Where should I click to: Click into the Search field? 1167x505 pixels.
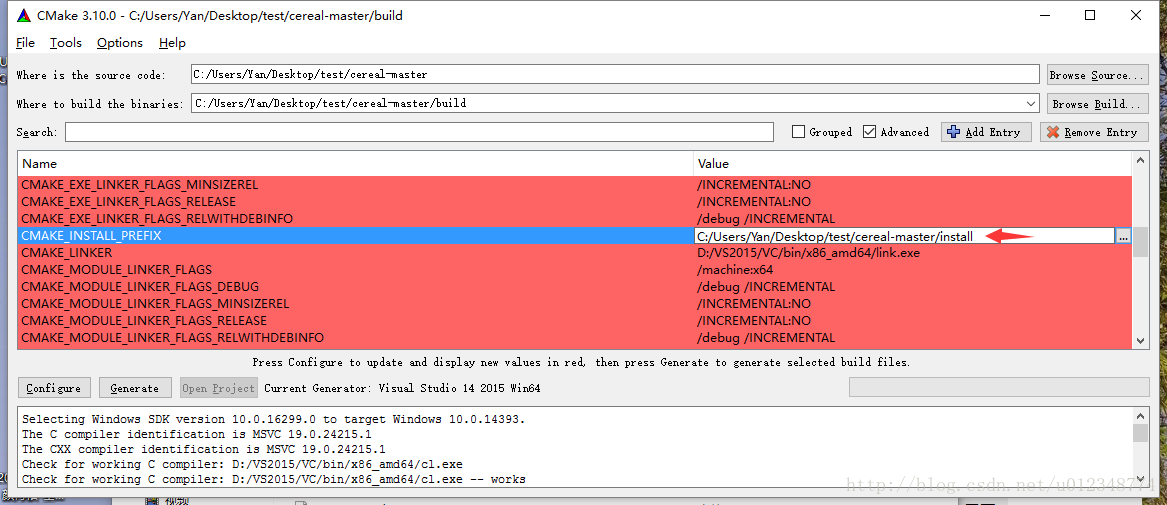click(x=419, y=132)
